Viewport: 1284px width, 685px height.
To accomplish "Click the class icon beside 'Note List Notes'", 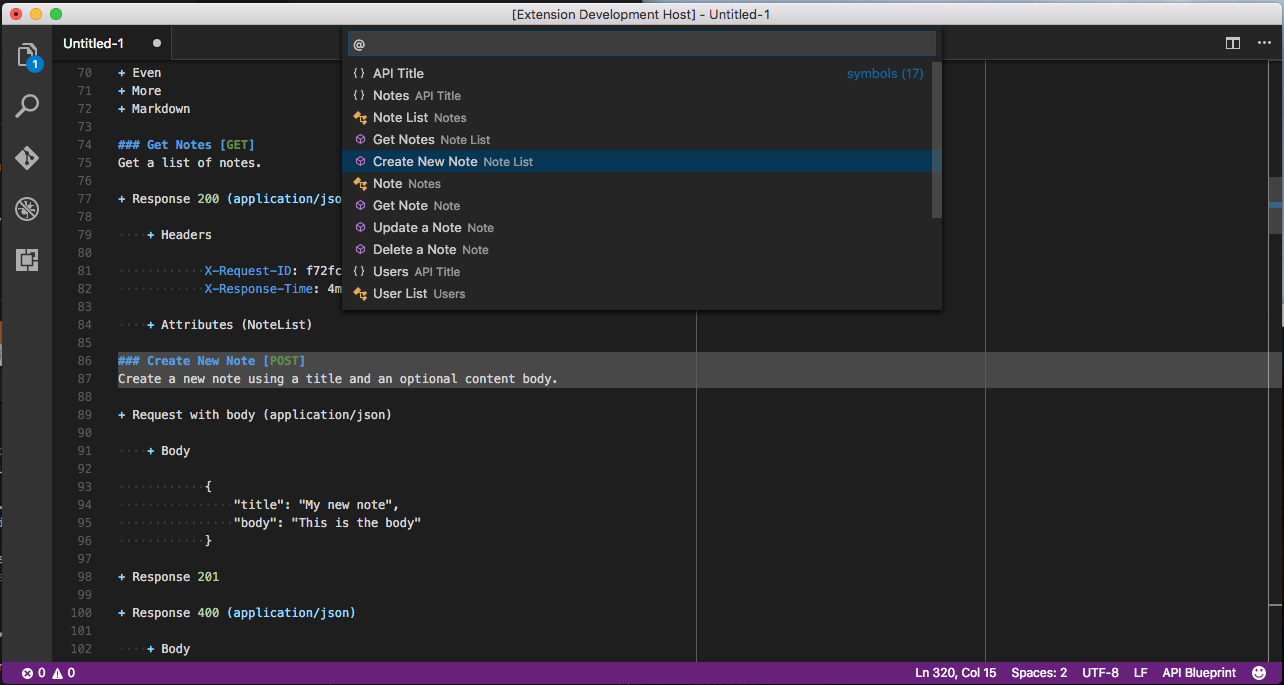I will click(360, 117).
